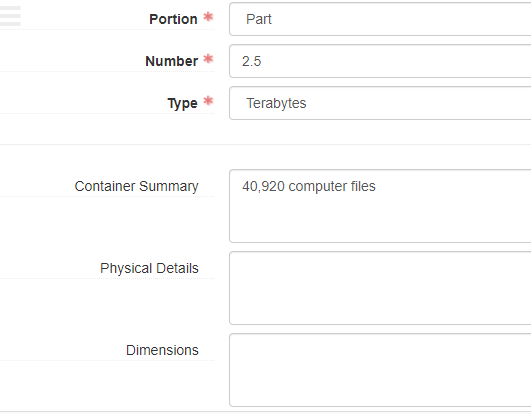The height and width of the screenshot is (414, 531).
Task: Open the Portion dropdown showing Part
Action: (380, 19)
